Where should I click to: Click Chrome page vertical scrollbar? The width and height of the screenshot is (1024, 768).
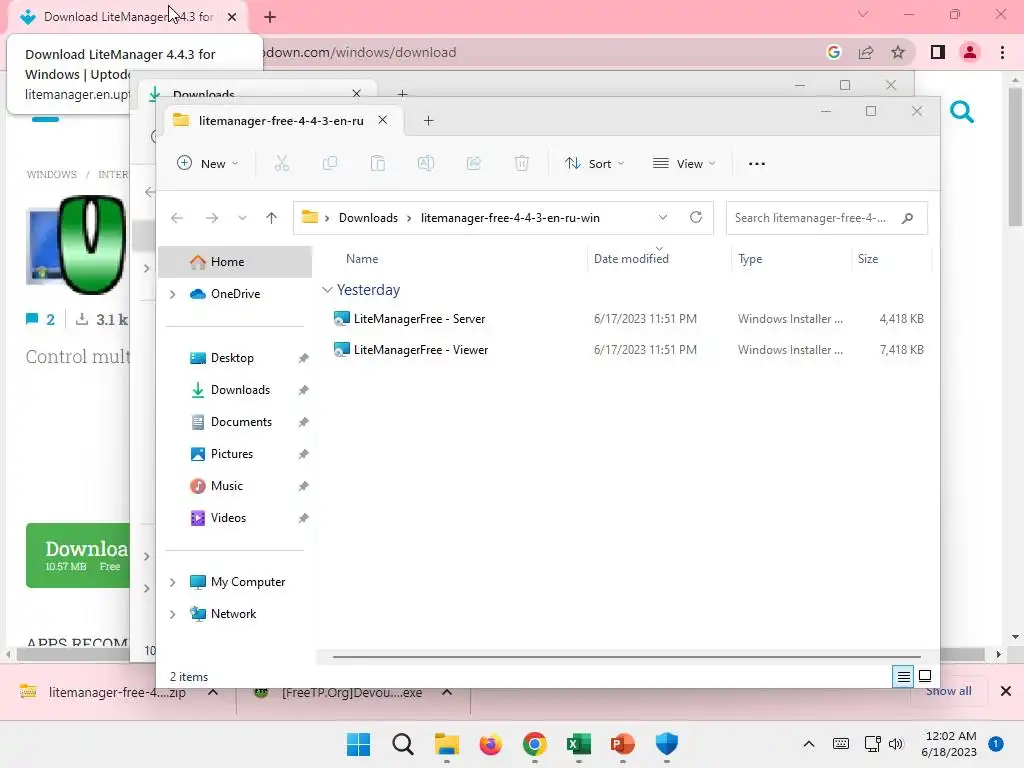coord(1015,157)
